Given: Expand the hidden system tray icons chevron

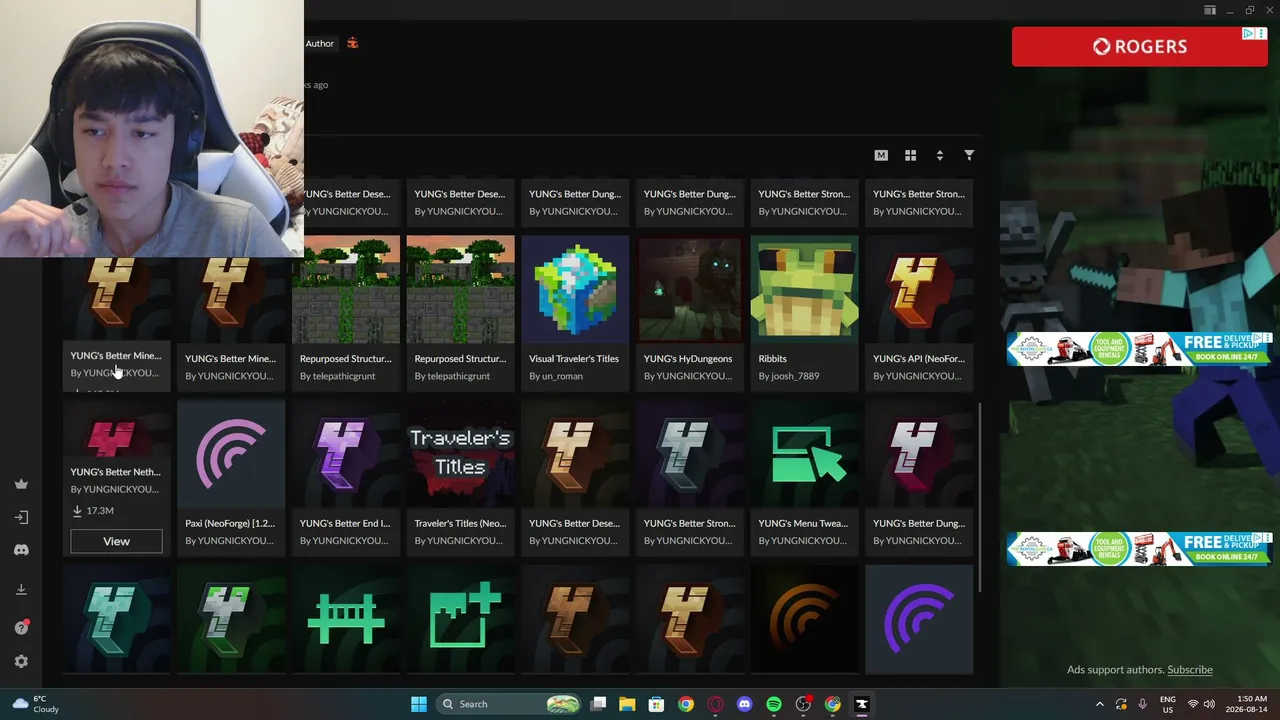Looking at the screenshot, I should tap(1100, 704).
